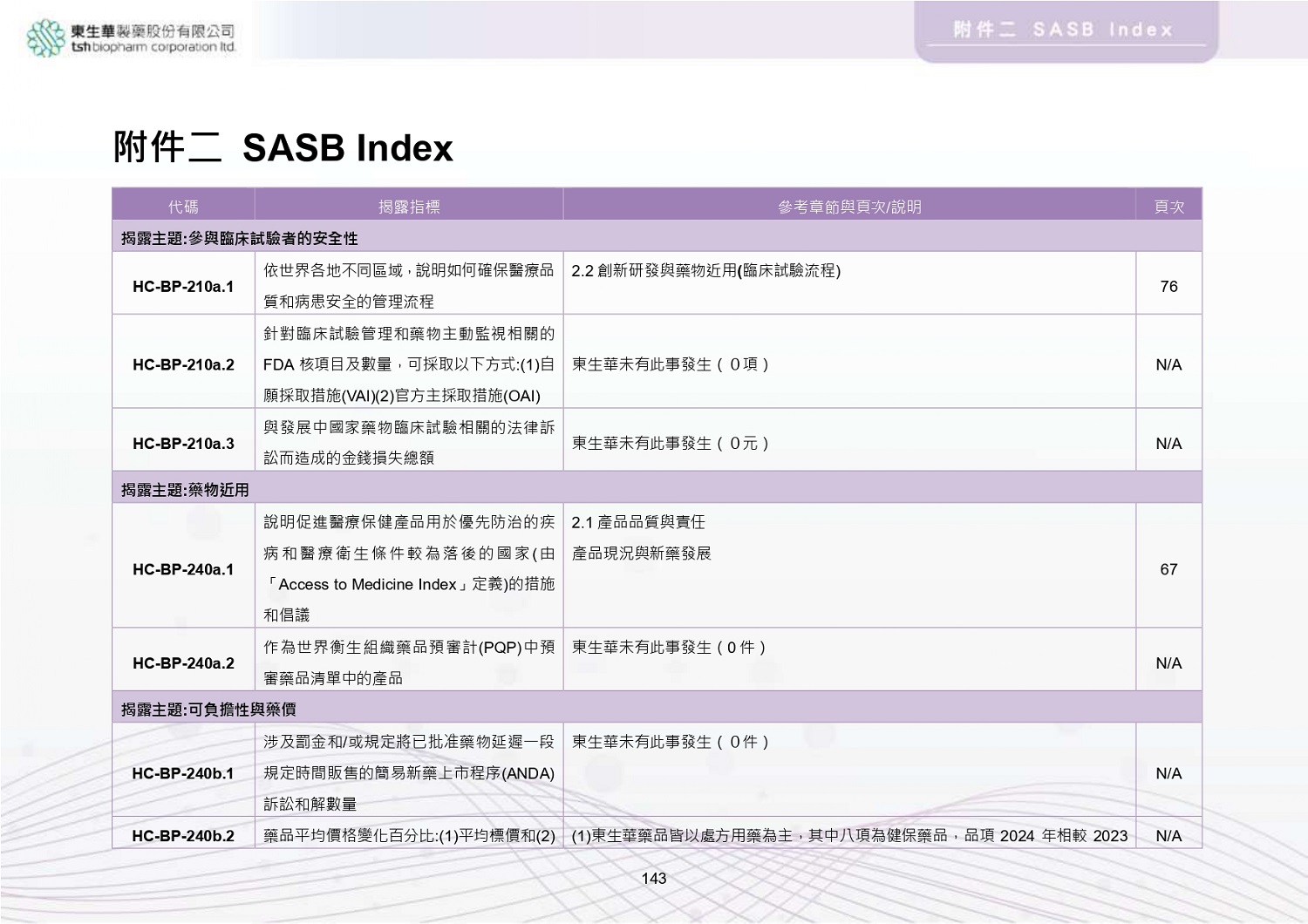Click the ANDA indicator text for HC-BP-240b.1
The height and width of the screenshot is (924, 1308).
(x=409, y=772)
